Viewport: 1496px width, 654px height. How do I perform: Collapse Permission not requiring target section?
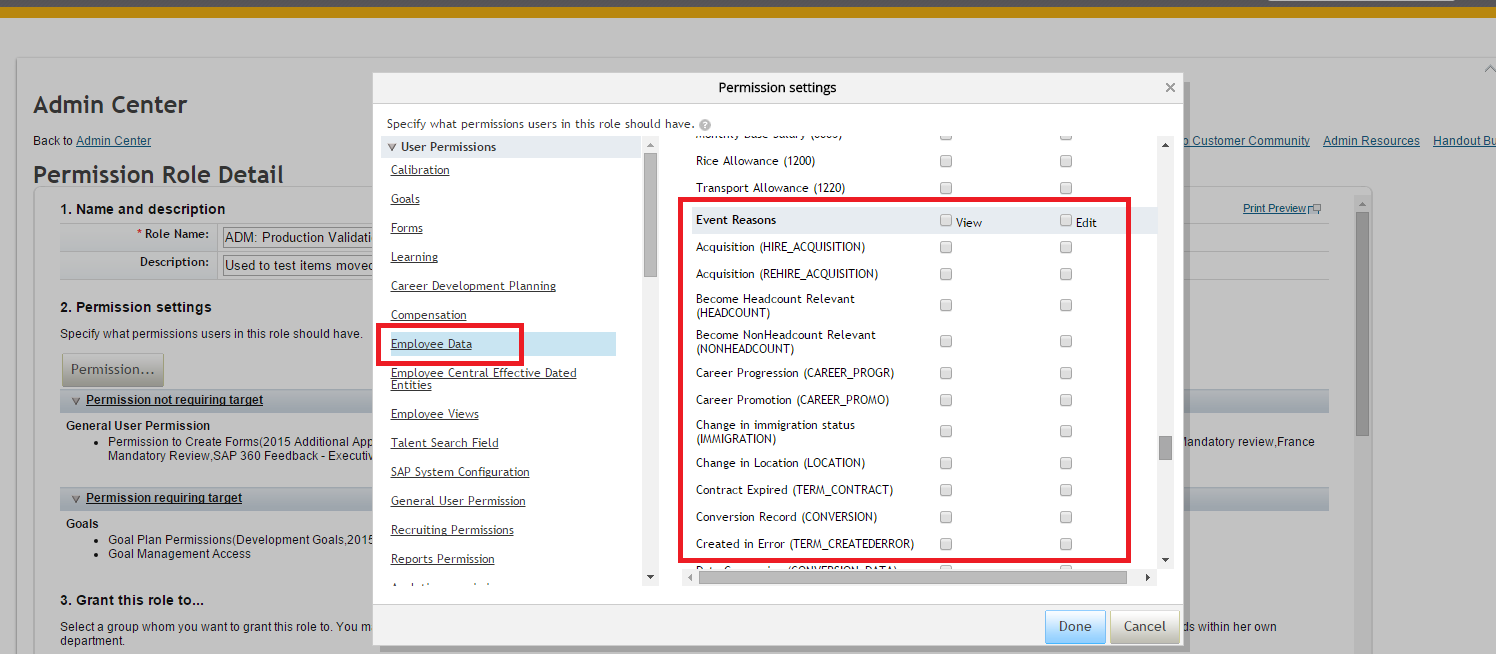[76, 400]
